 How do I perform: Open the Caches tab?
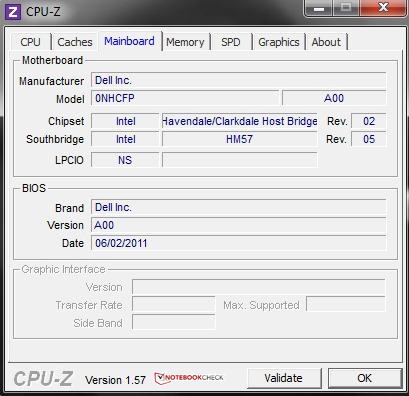pos(75,42)
